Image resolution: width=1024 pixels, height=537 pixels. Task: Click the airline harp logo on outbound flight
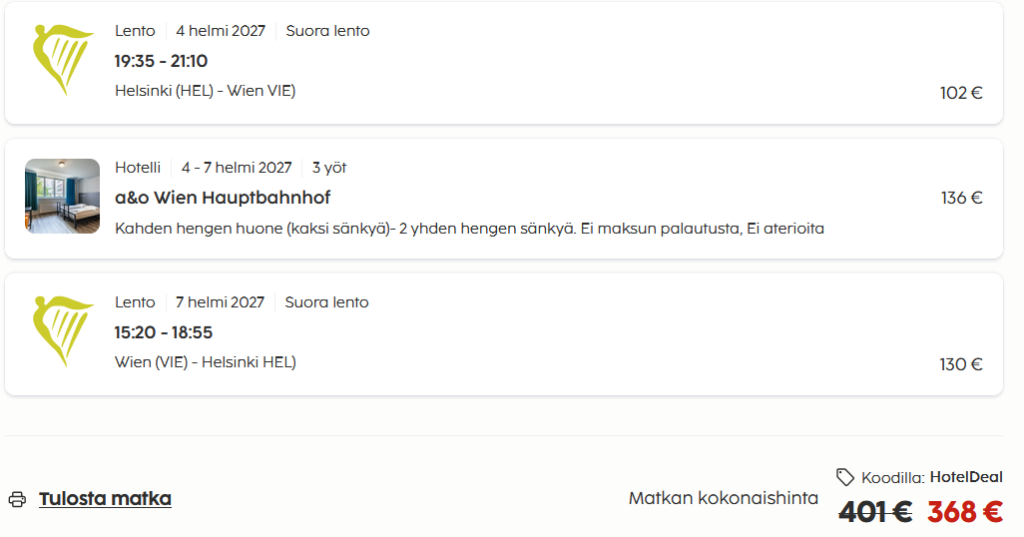tap(63, 59)
